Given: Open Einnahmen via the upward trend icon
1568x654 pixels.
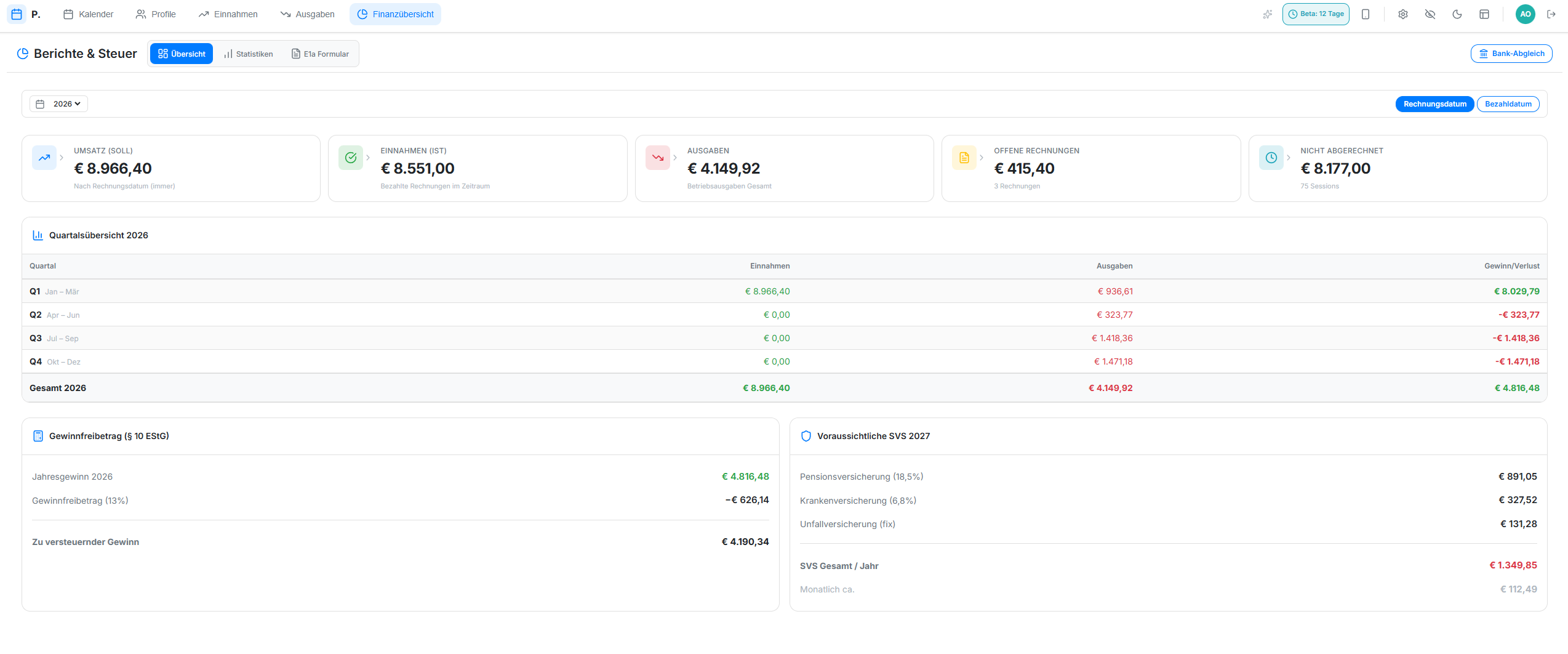Looking at the screenshot, I should coord(204,14).
